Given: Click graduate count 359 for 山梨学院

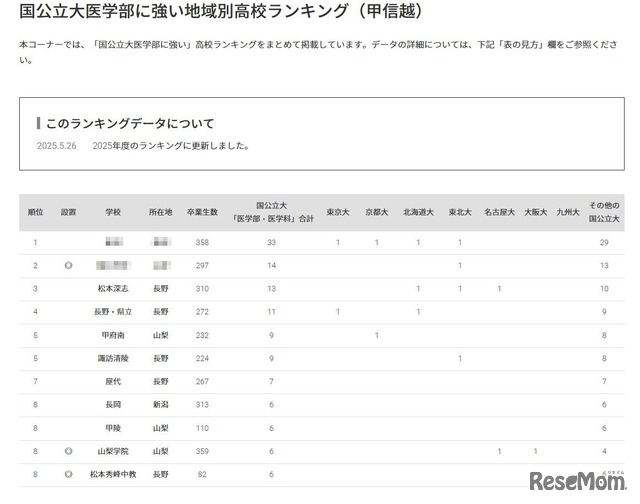Looking at the screenshot, I should 202,451.
